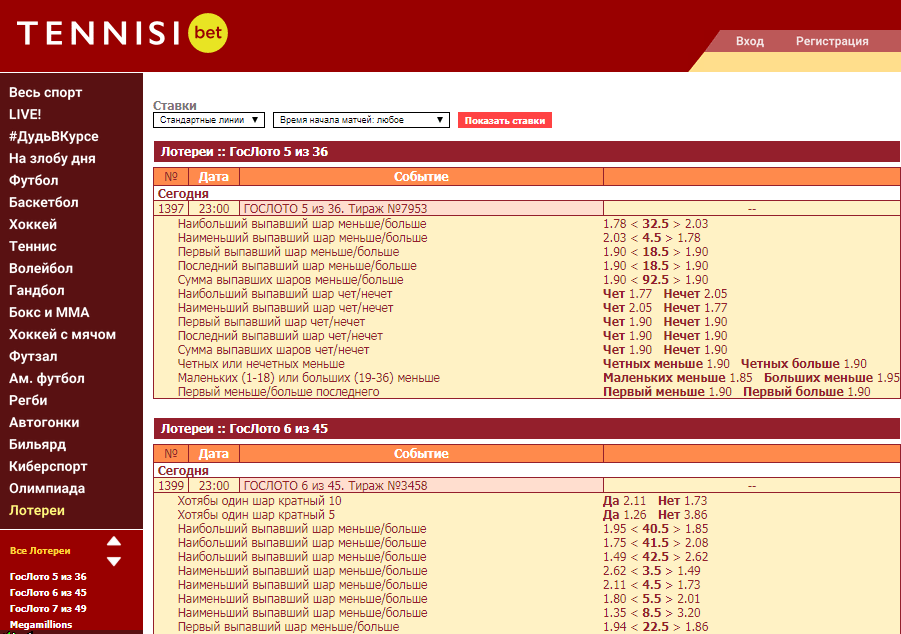
Task: Open the Время начала матчей dropdown
Action: 361,120
